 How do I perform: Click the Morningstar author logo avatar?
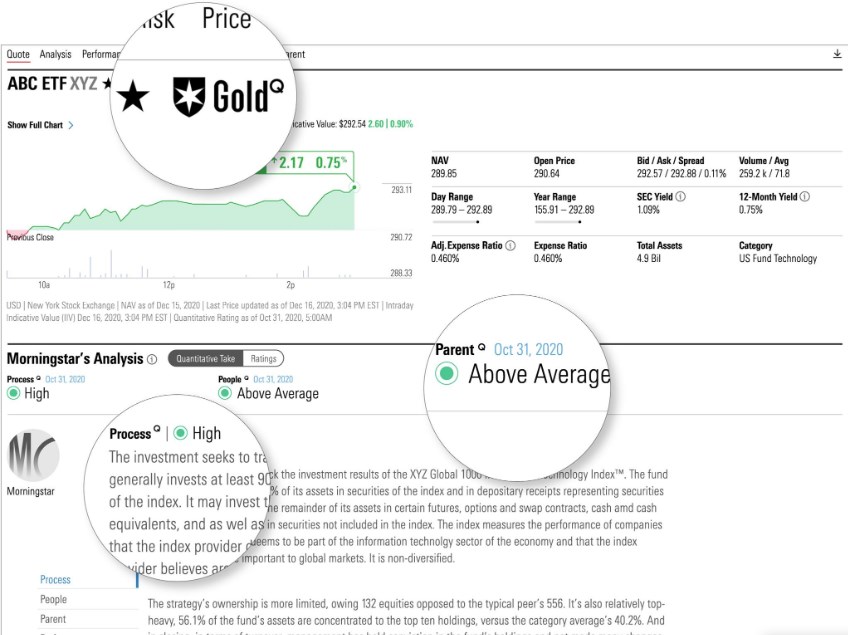pyautogui.click(x=33, y=458)
